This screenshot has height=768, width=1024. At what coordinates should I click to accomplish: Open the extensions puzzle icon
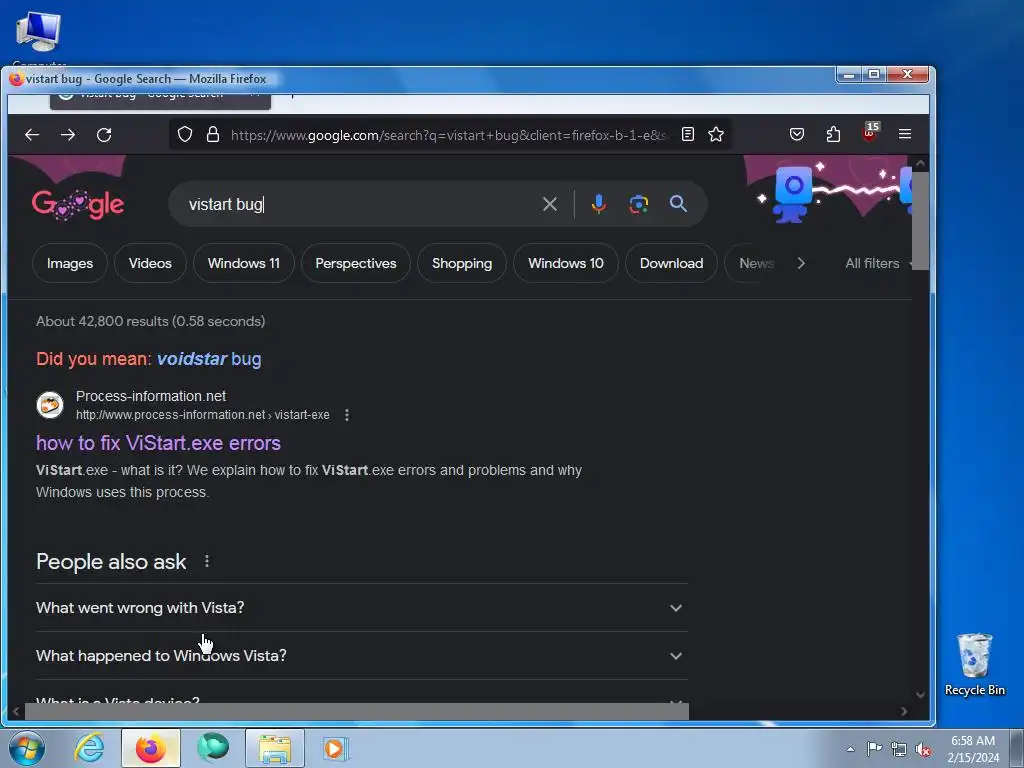[833, 135]
